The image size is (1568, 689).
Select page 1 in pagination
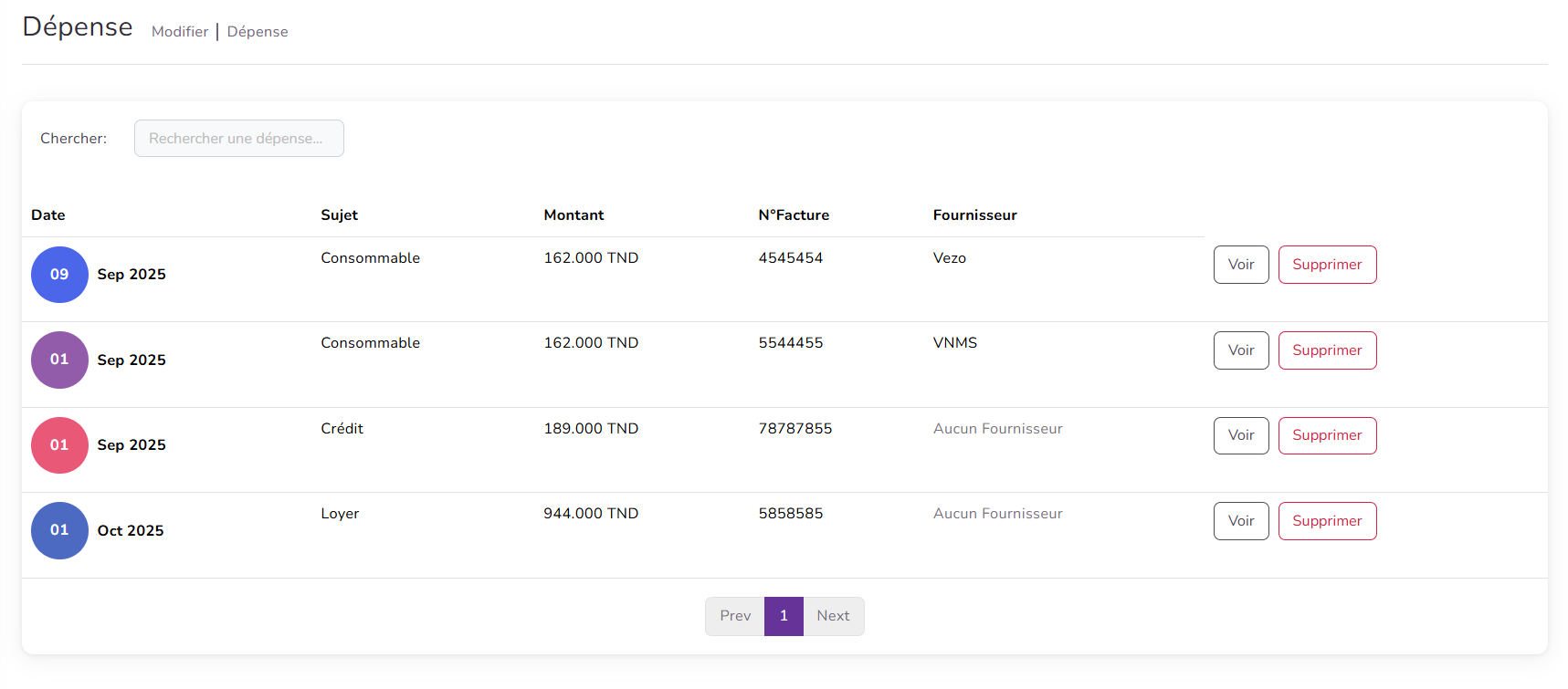click(784, 616)
